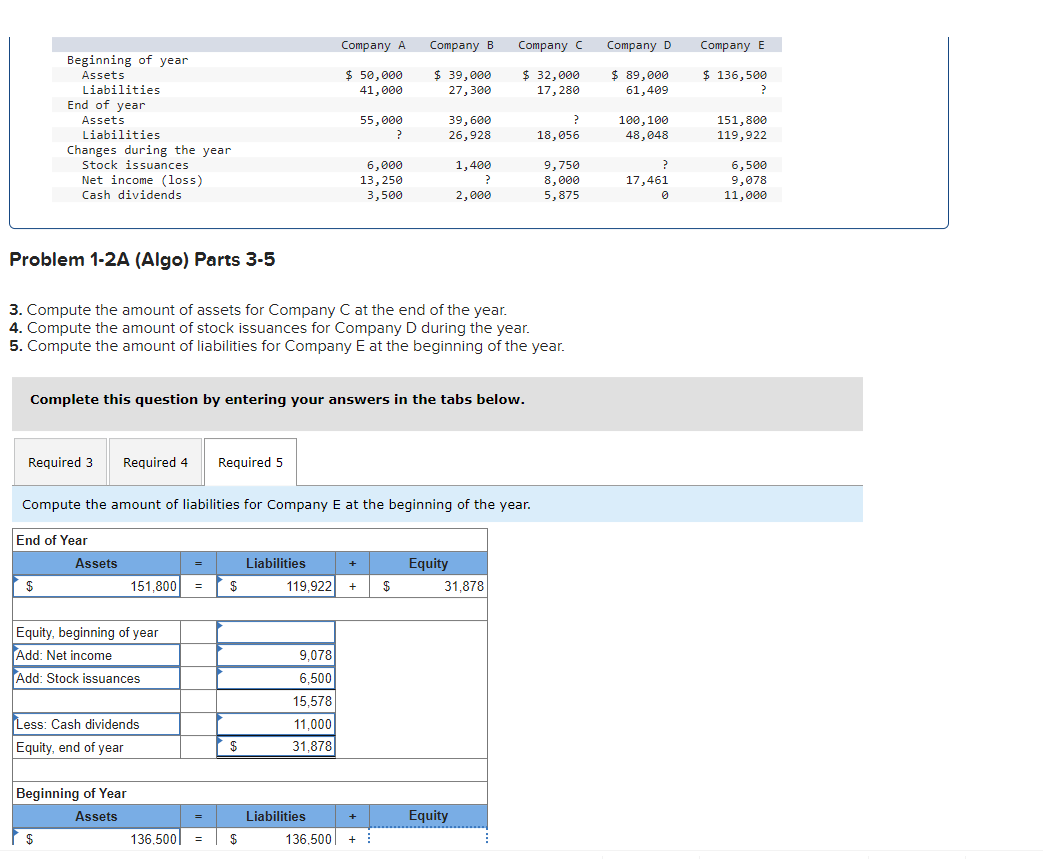This screenshot has height=859, width=1043.
Task: Click the empty Equity, beginning of year input cell
Action: [x=276, y=631]
